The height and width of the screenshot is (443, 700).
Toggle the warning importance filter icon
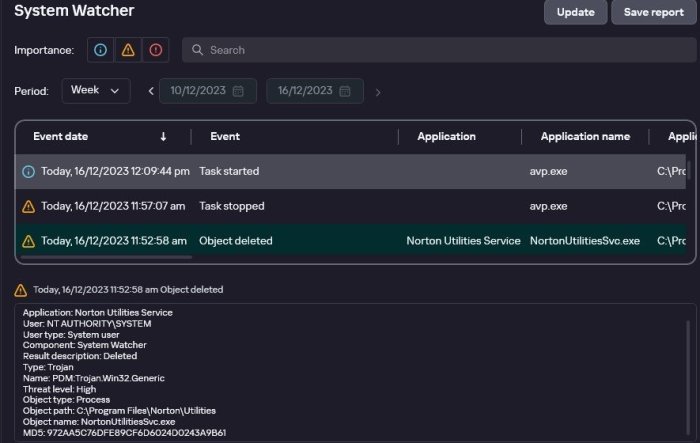[128, 50]
